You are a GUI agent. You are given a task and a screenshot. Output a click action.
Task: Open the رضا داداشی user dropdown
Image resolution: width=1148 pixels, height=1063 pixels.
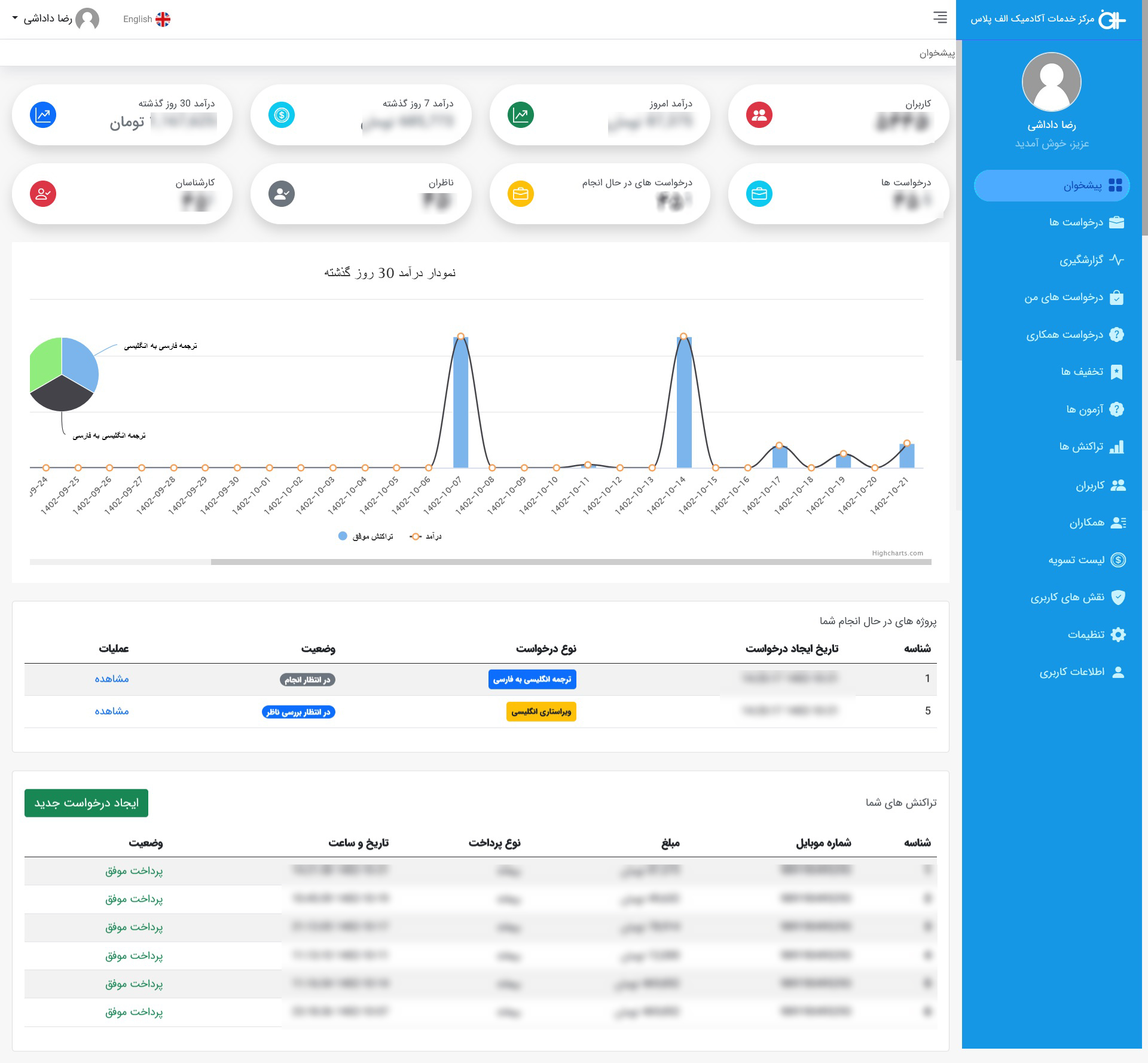click(55, 19)
